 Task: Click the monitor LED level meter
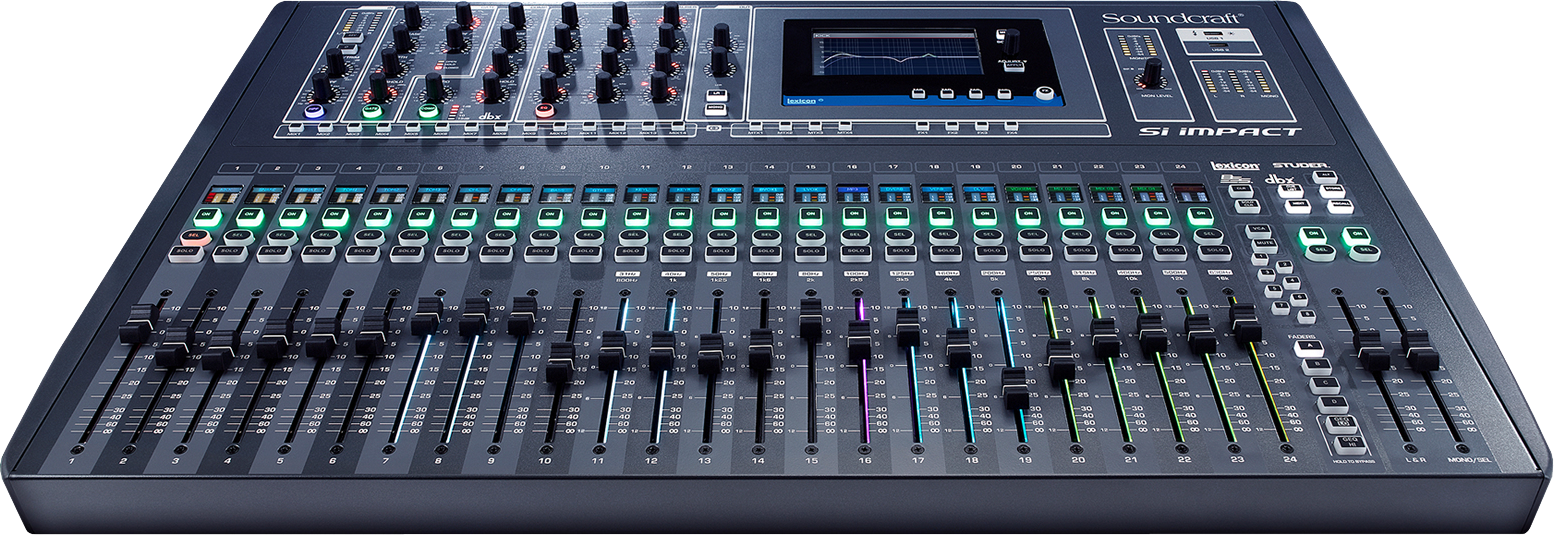[x=1140, y=46]
